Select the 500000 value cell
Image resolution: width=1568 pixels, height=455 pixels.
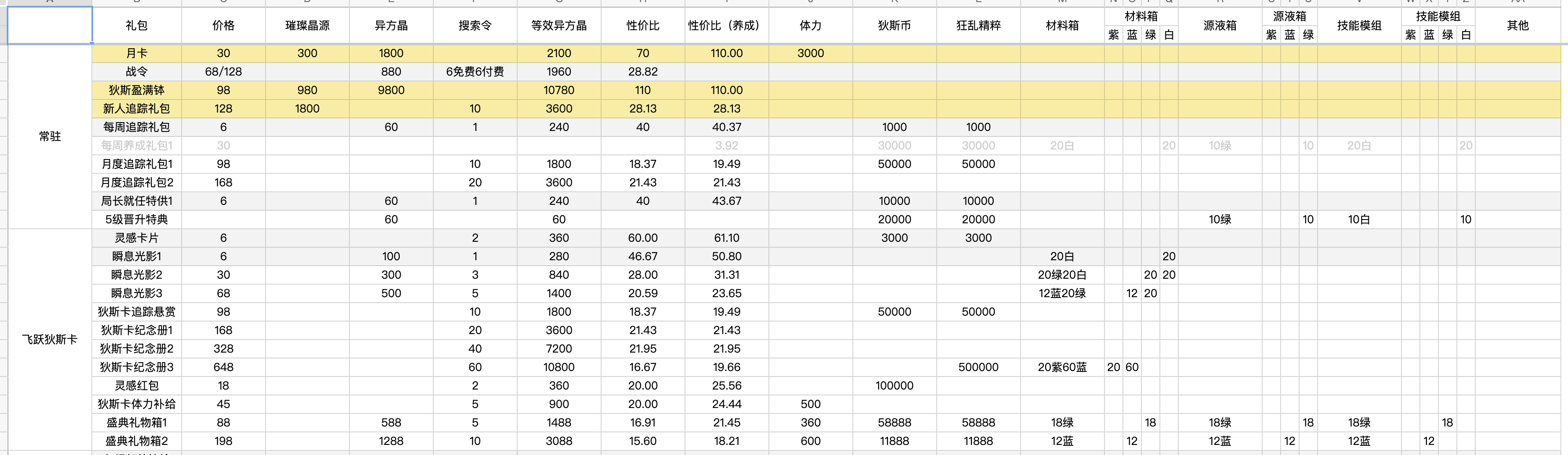(x=979, y=367)
